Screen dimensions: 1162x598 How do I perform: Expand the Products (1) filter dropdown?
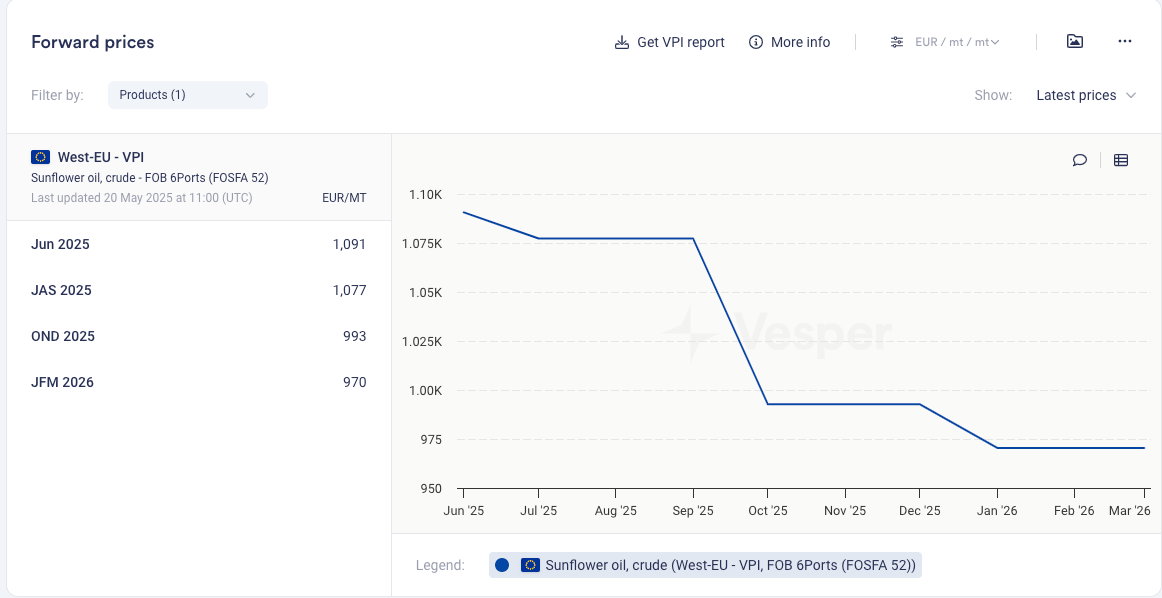click(187, 95)
